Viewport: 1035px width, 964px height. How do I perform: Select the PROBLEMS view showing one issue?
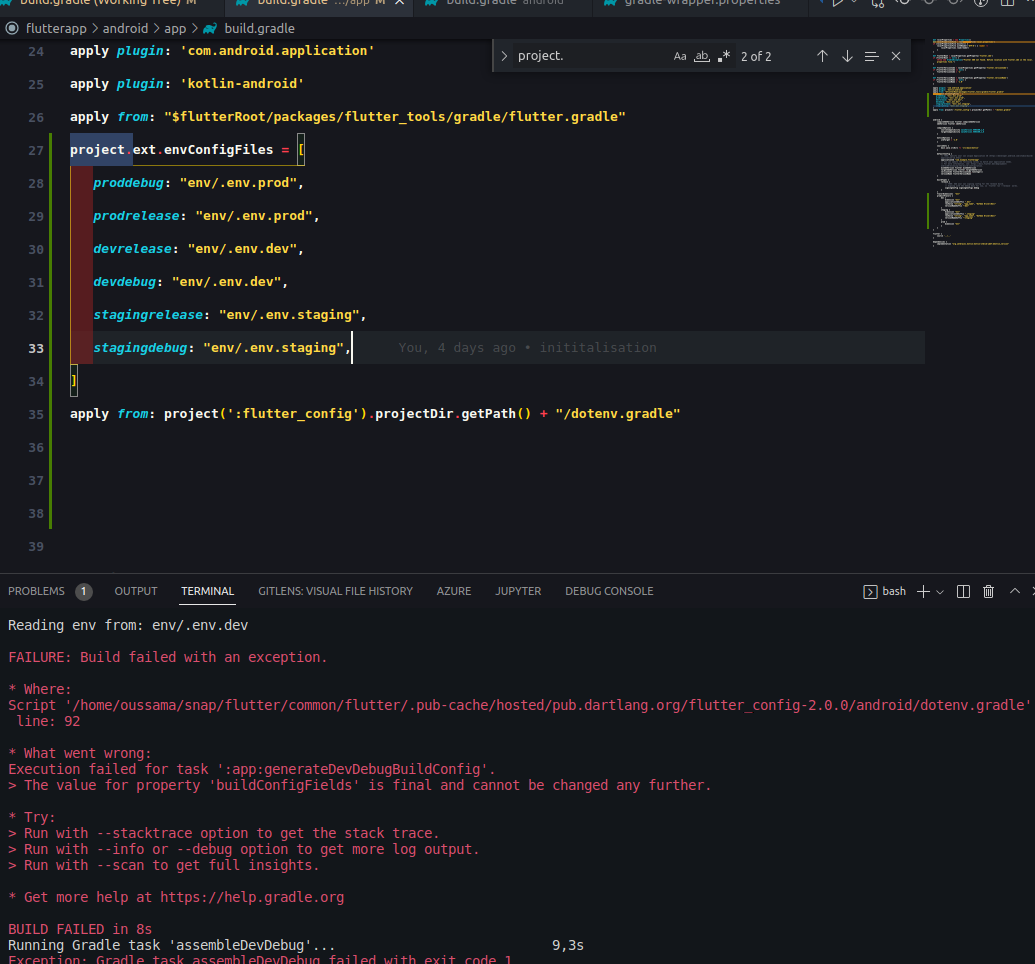coord(37,591)
